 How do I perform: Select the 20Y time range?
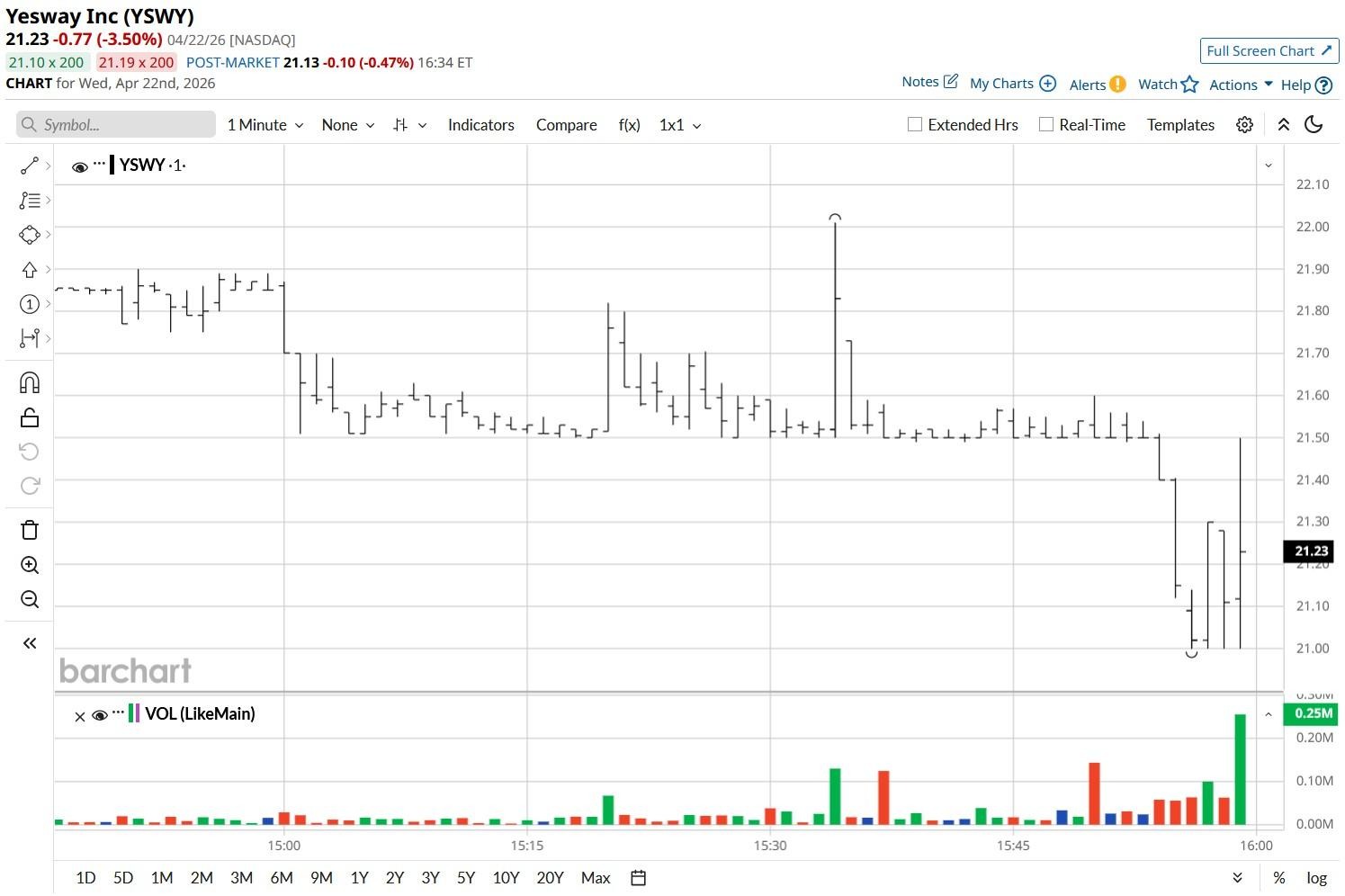click(x=550, y=878)
